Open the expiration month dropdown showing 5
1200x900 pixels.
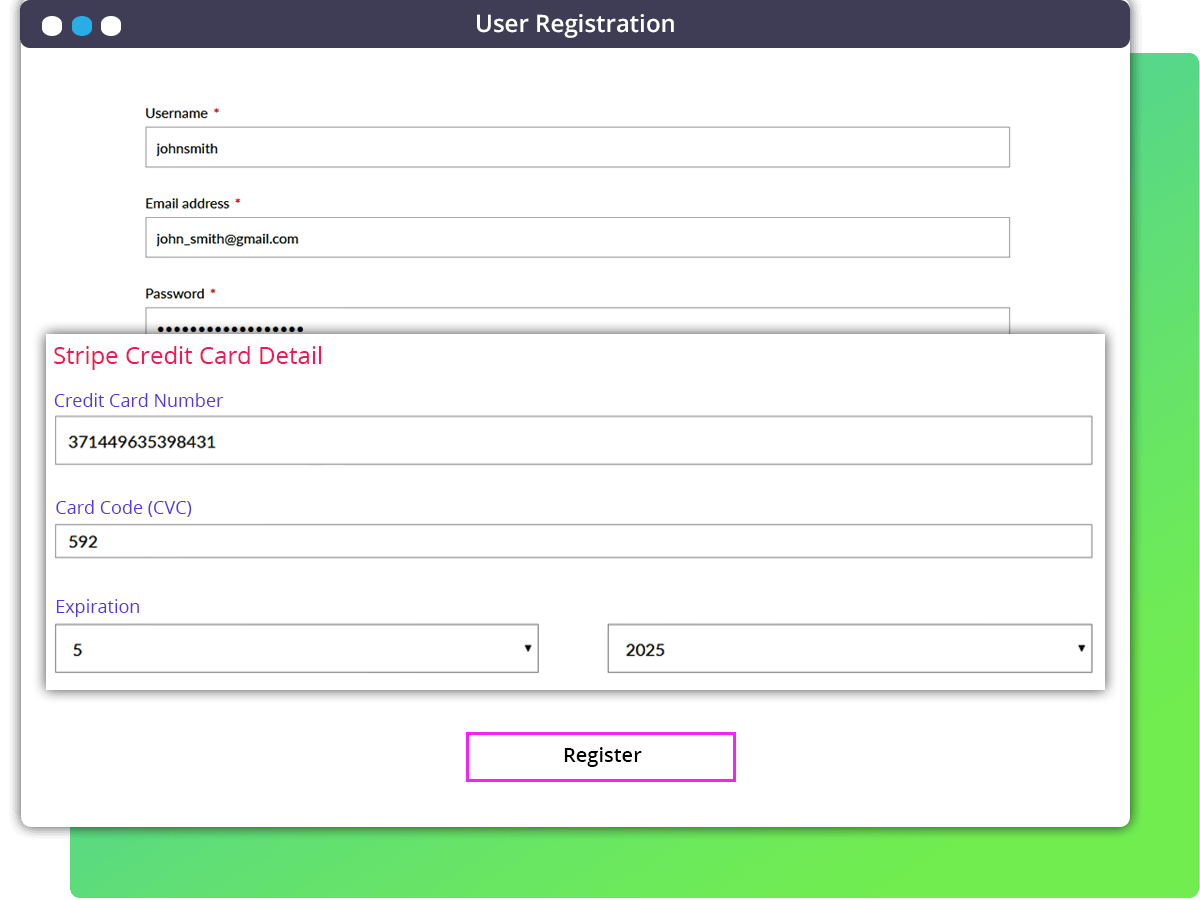coord(297,649)
